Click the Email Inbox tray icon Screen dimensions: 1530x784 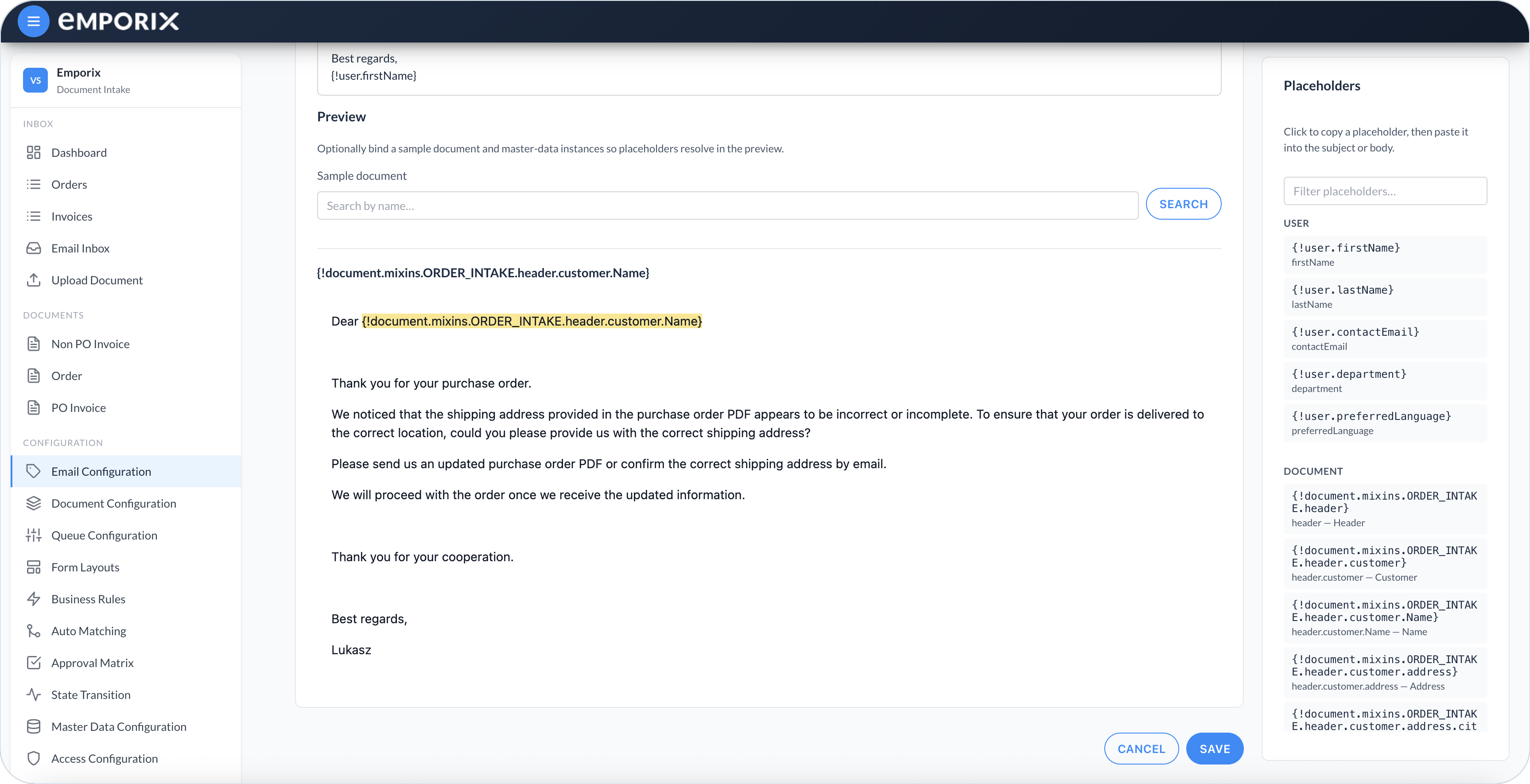point(33,248)
